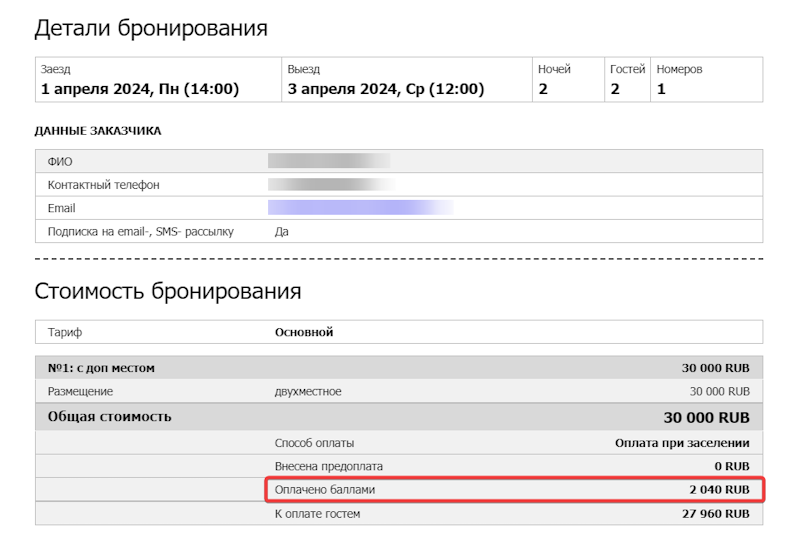Select check-out date '3 апреля 2024, Ср (12:00)'
Screen dimensions: 800x537
point(386,89)
